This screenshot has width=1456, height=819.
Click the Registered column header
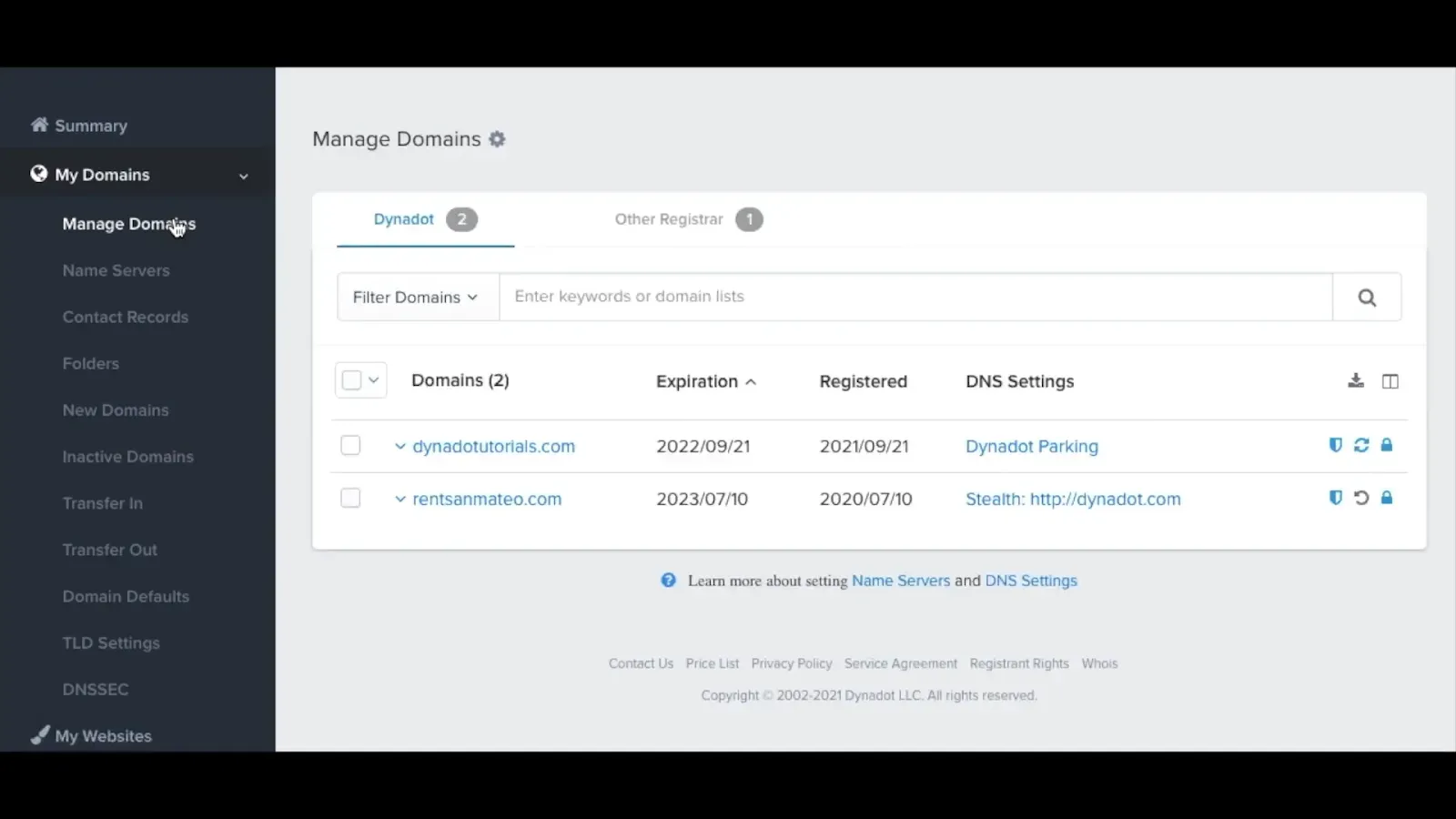(x=864, y=381)
